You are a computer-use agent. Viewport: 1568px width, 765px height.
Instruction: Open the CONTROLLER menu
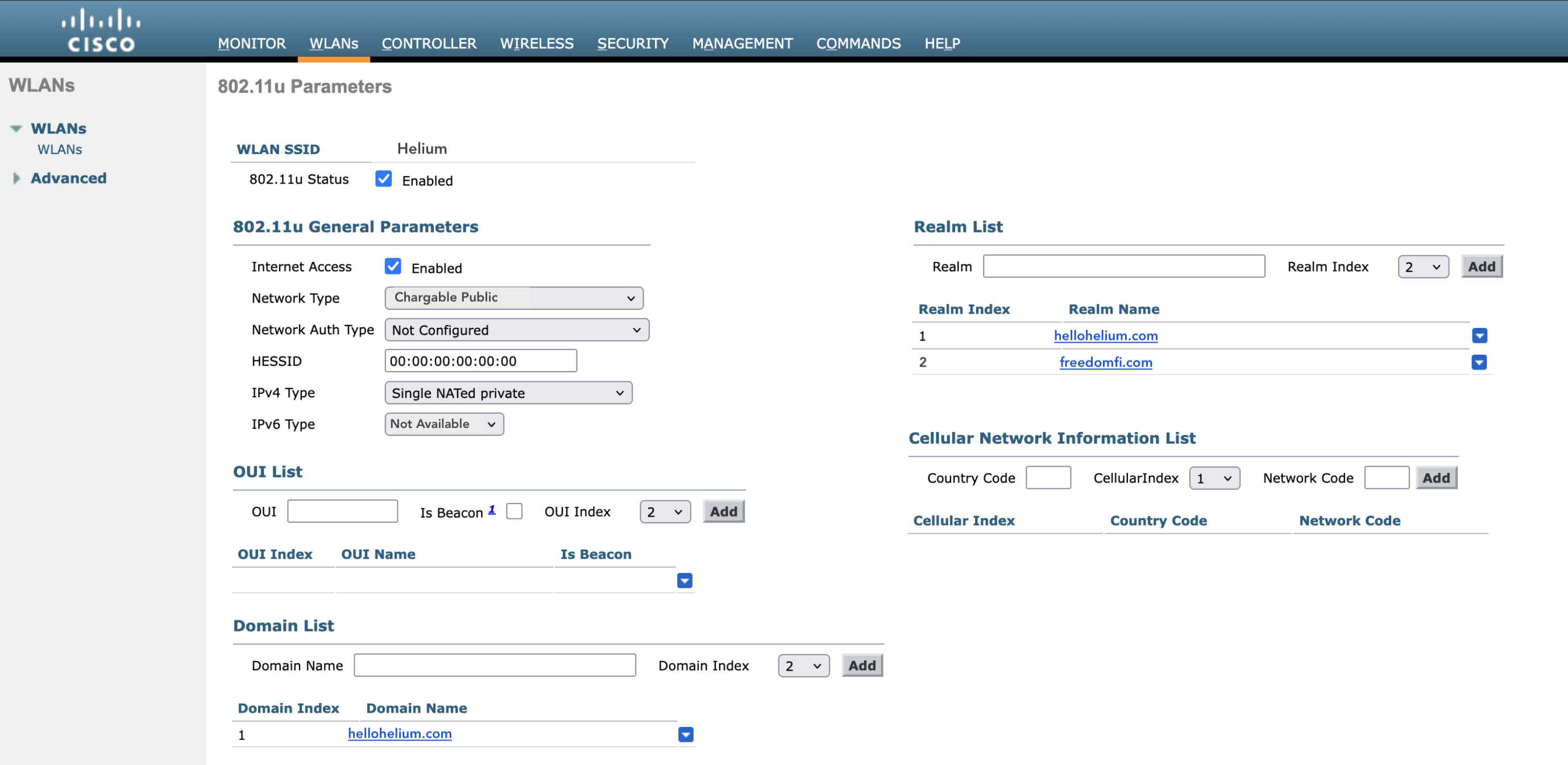click(x=429, y=43)
